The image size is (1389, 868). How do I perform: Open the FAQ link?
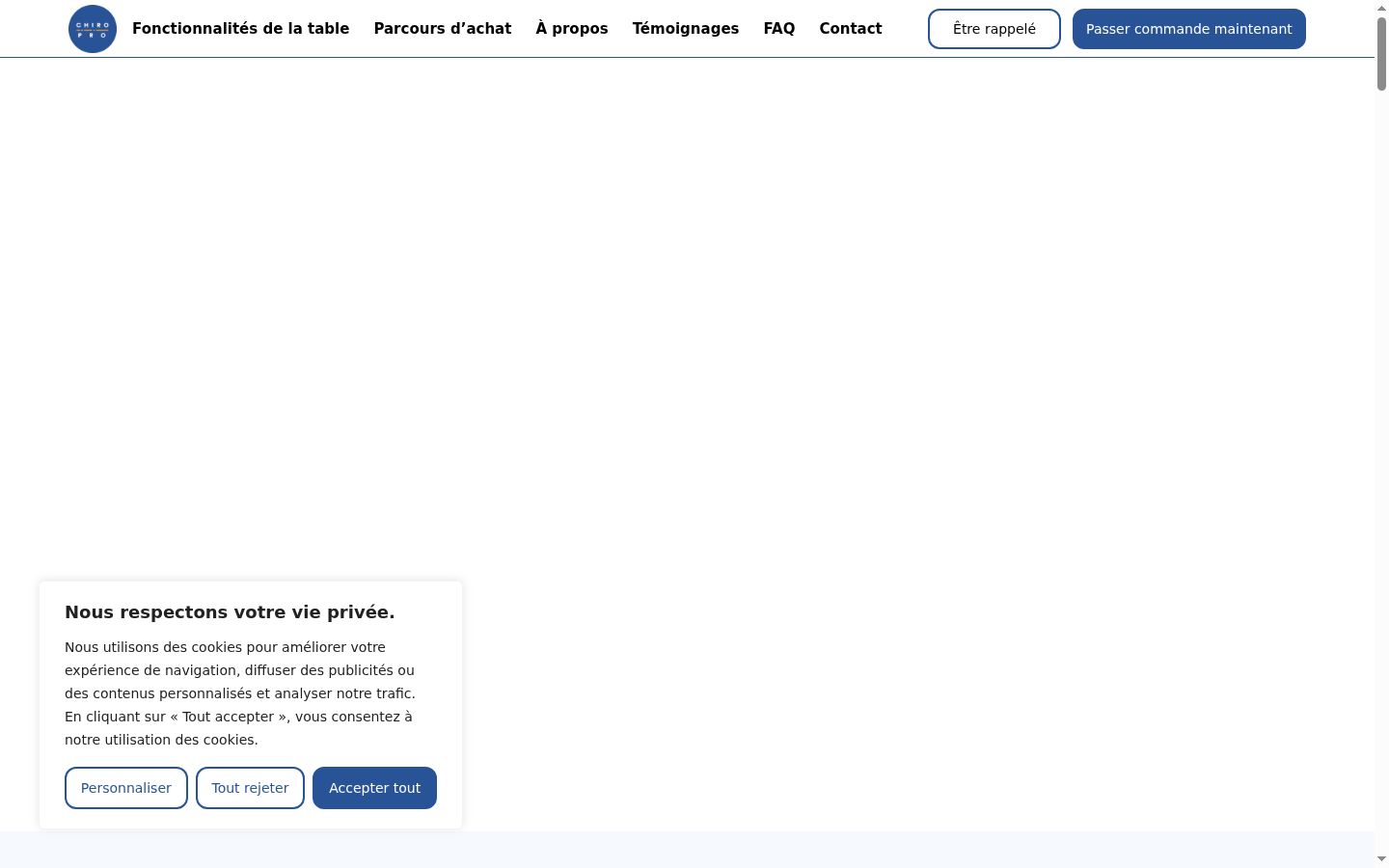(779, 29)
